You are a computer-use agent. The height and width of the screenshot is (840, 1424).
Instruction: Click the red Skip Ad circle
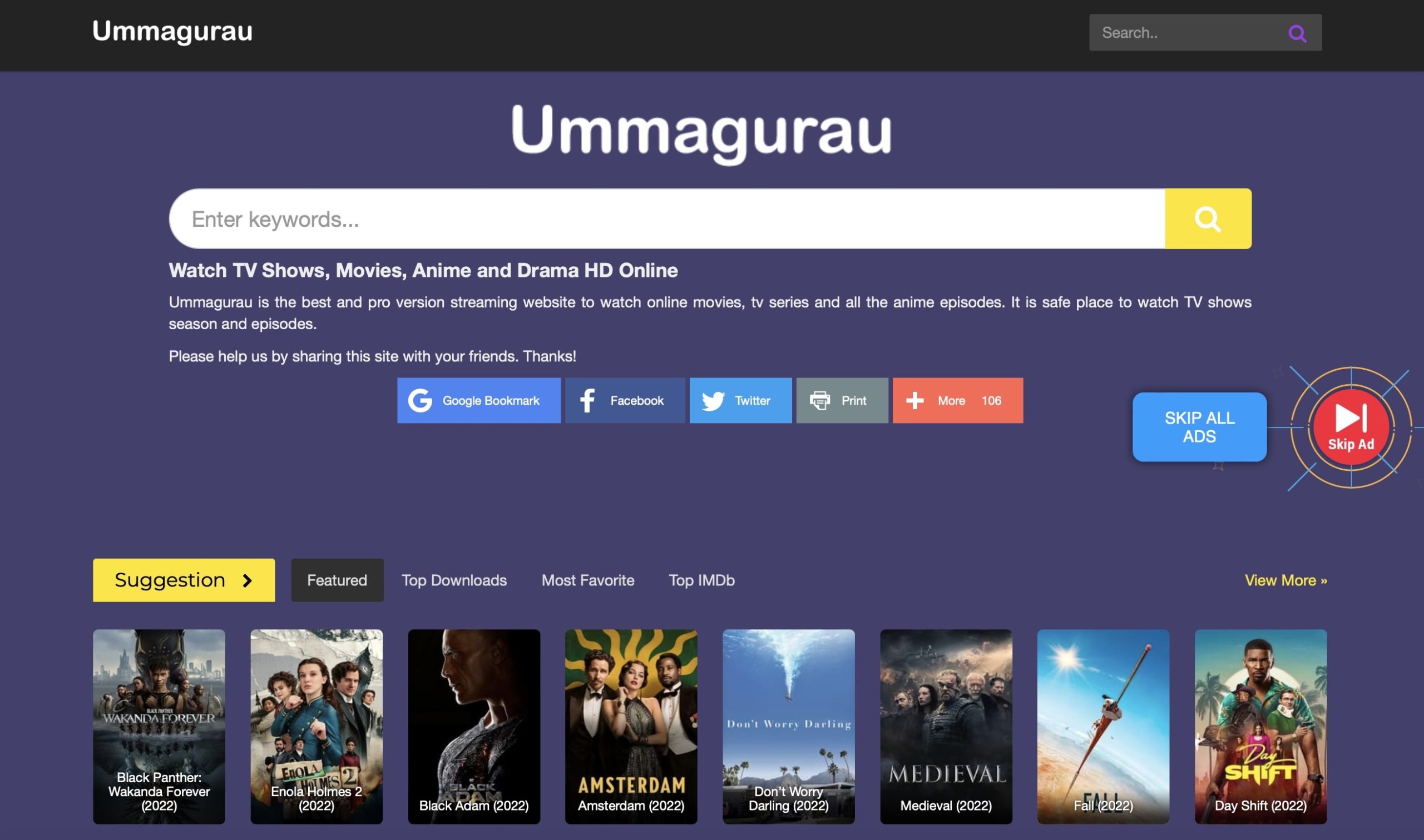(1352, 428)
